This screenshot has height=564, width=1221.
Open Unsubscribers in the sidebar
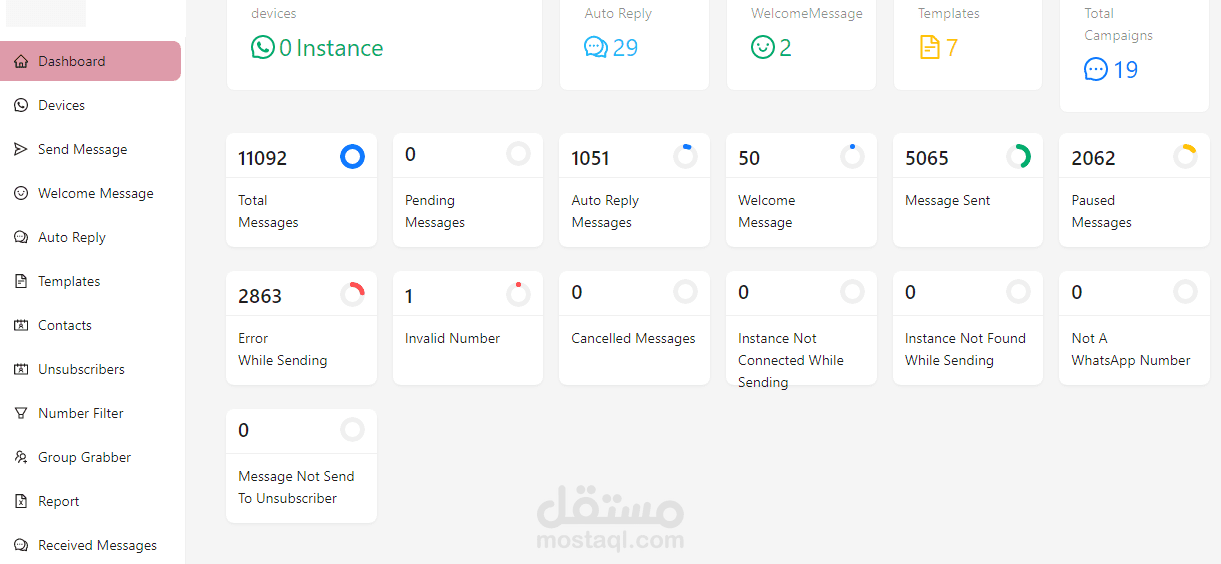coord(91,369)
